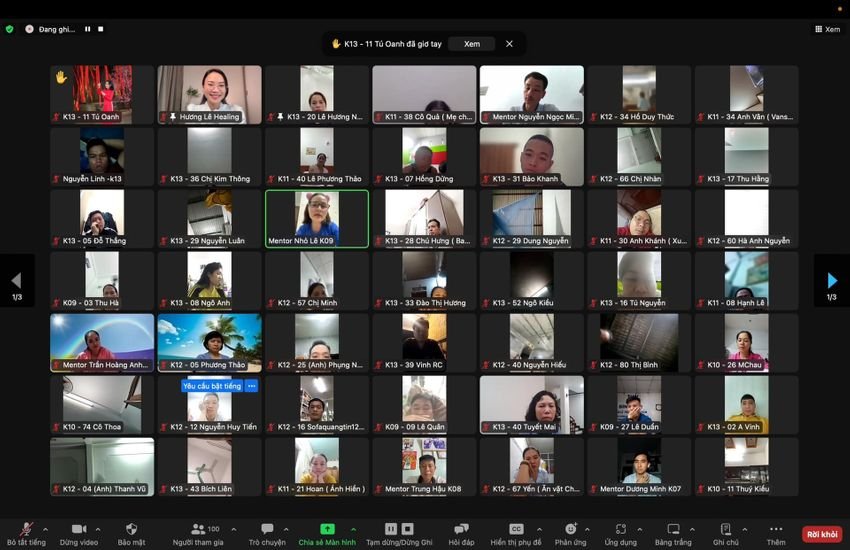Stop the camera using Dừng video
Screen dimensions: 850x550
pos(79,529)
